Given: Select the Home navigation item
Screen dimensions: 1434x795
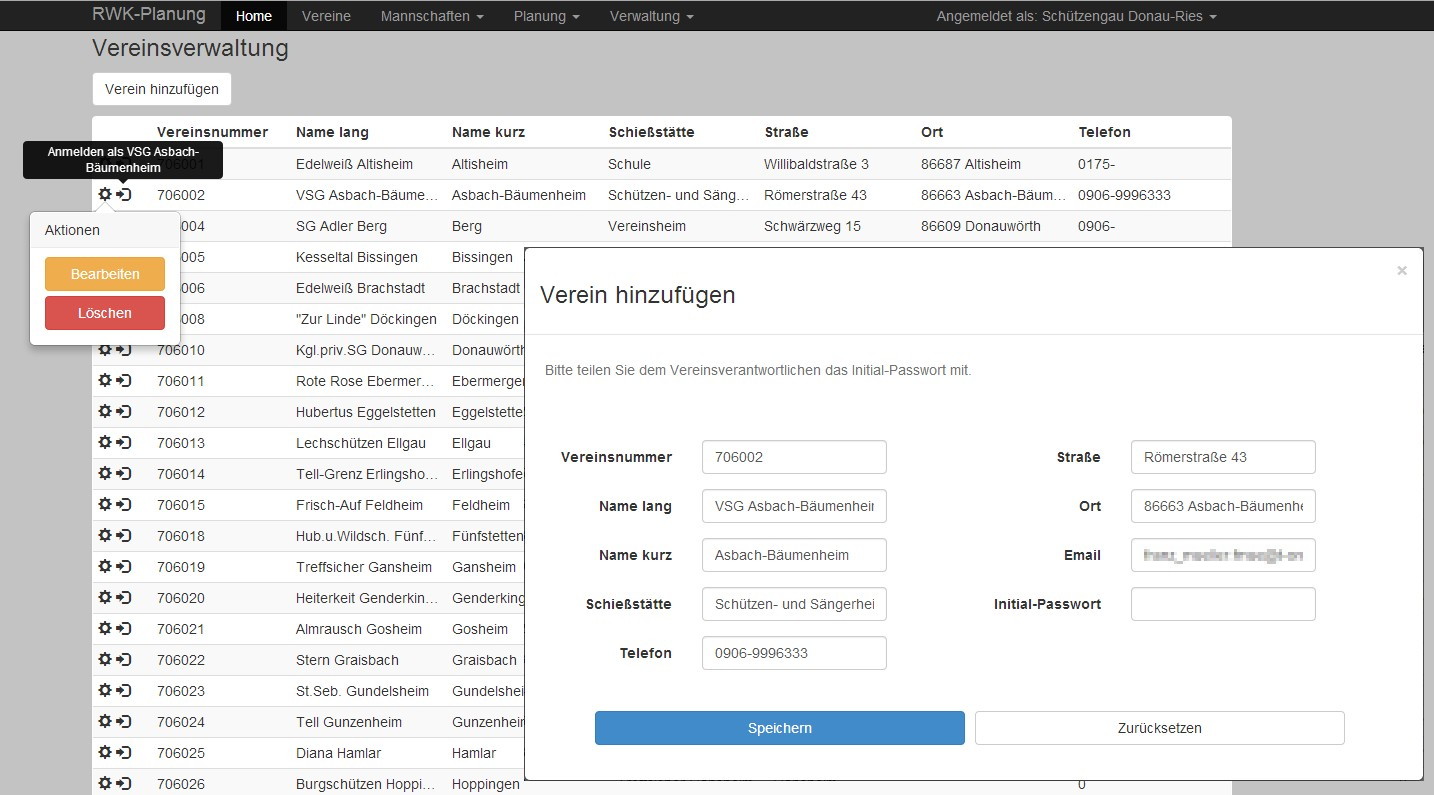Looking at the screenshot, I should point(254,16).
